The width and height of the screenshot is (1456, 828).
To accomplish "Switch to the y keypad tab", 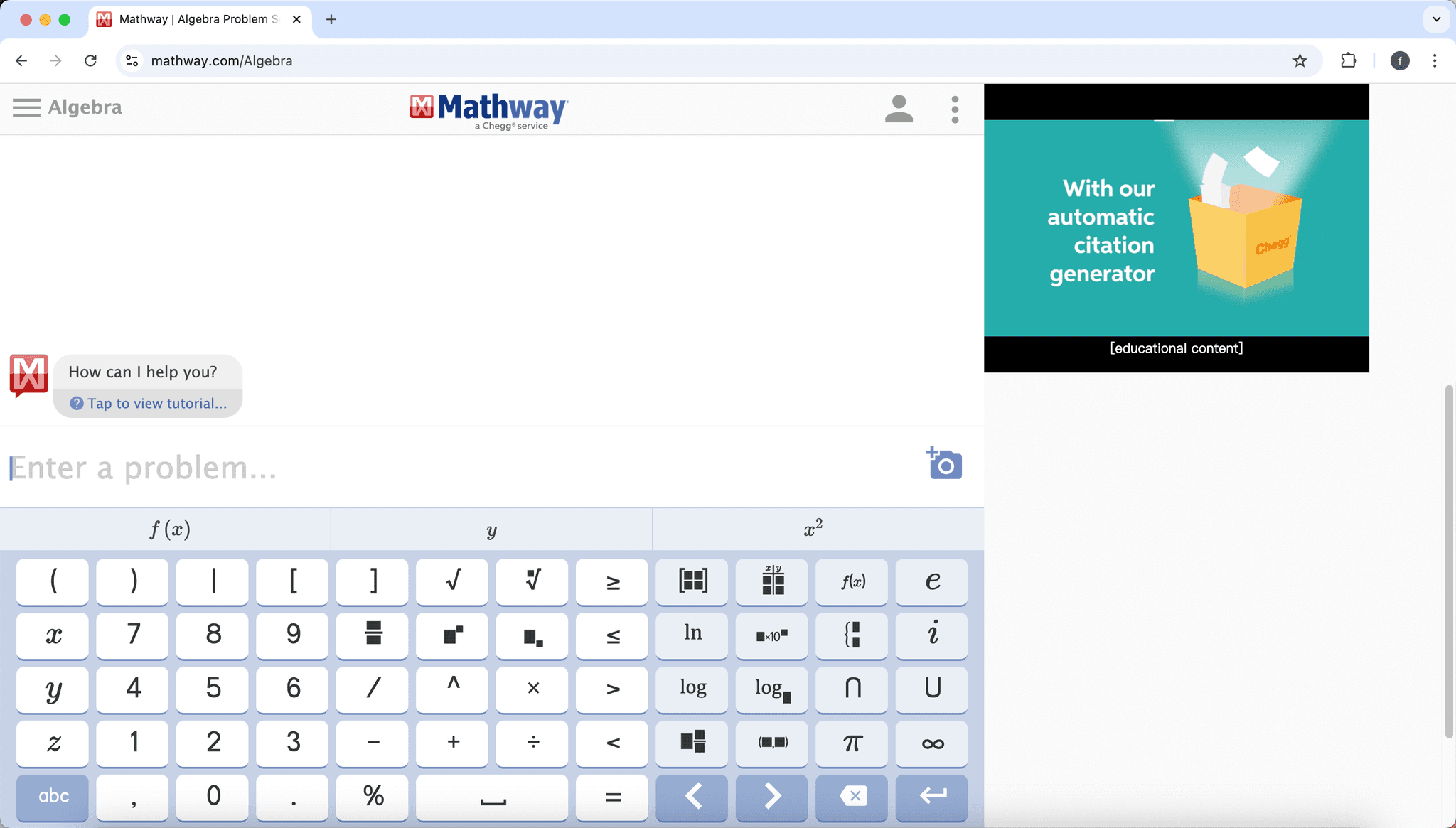I will click(490, 529).
